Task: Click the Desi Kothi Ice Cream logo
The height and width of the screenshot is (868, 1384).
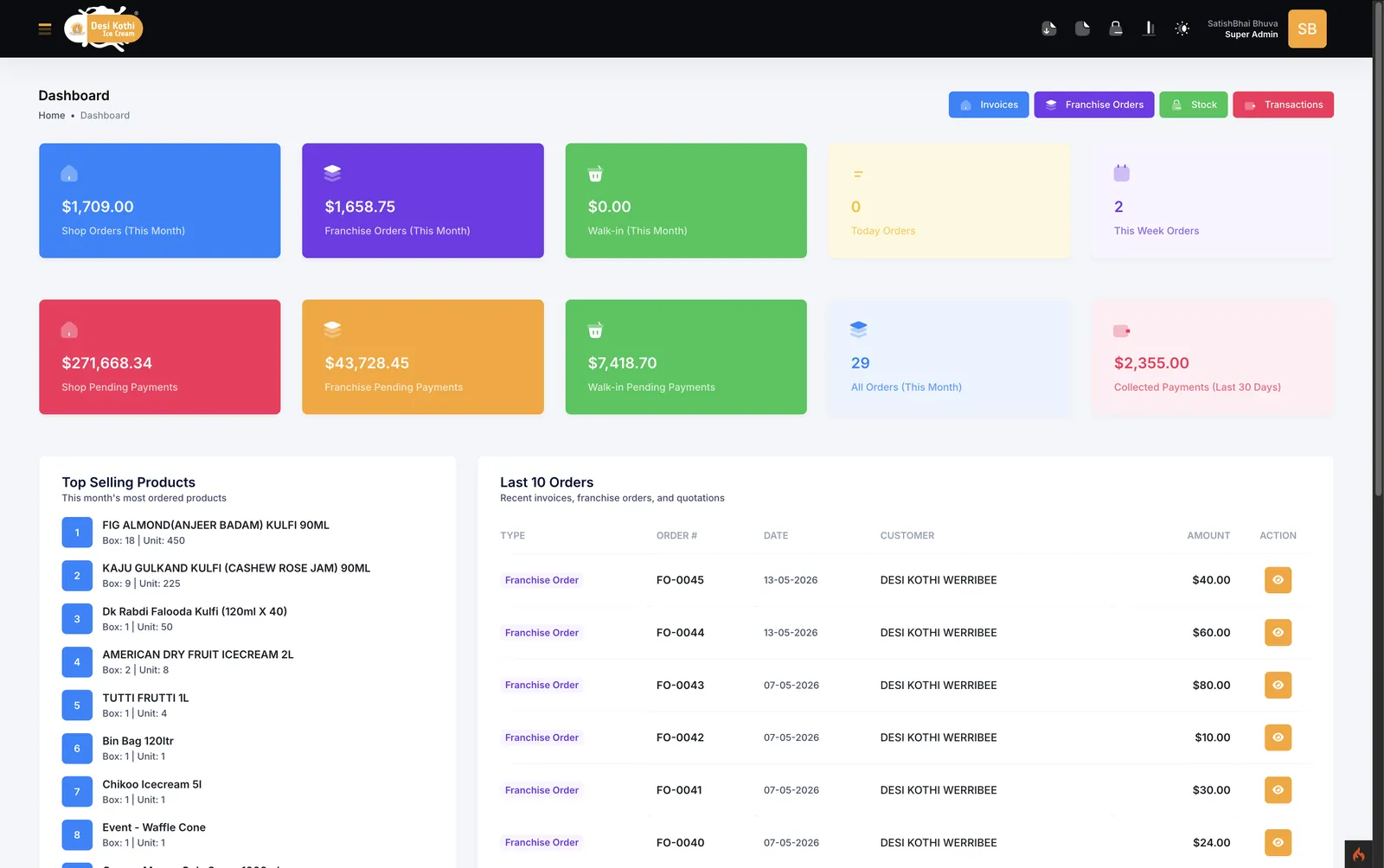Action: click(x=103, y=29)
